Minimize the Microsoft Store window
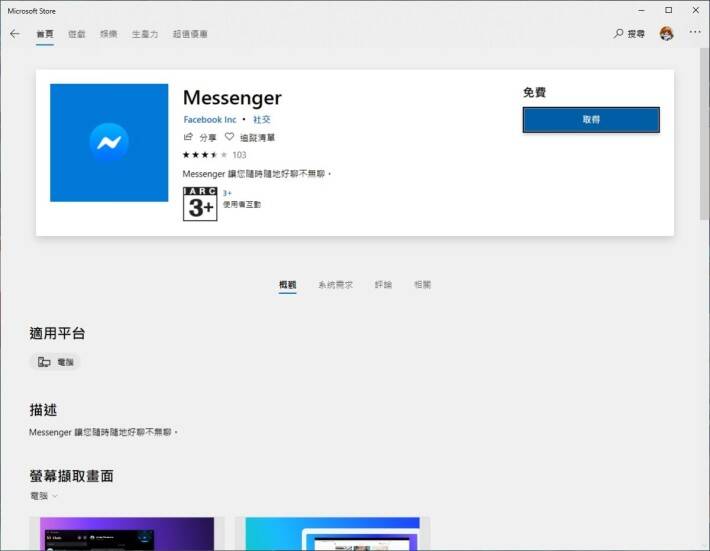 point(641,10)
